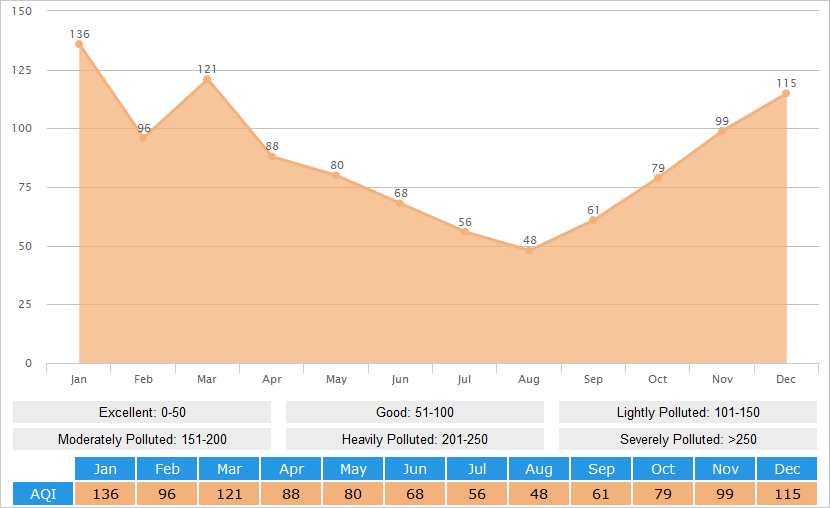Click the blue 'Aug' header cell in the table
Viewport: 830px width, 508px height.
click(538, 469)
